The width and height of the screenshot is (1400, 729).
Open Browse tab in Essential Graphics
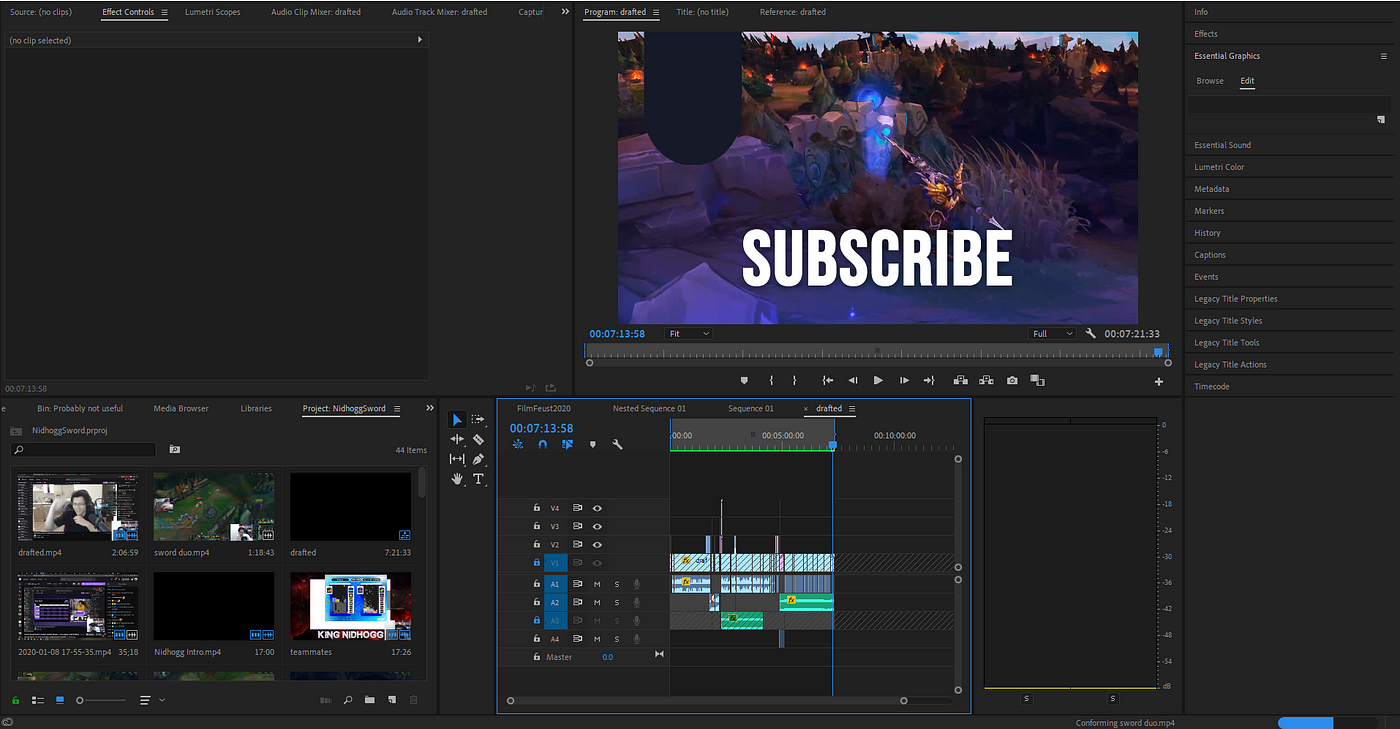1210,81
